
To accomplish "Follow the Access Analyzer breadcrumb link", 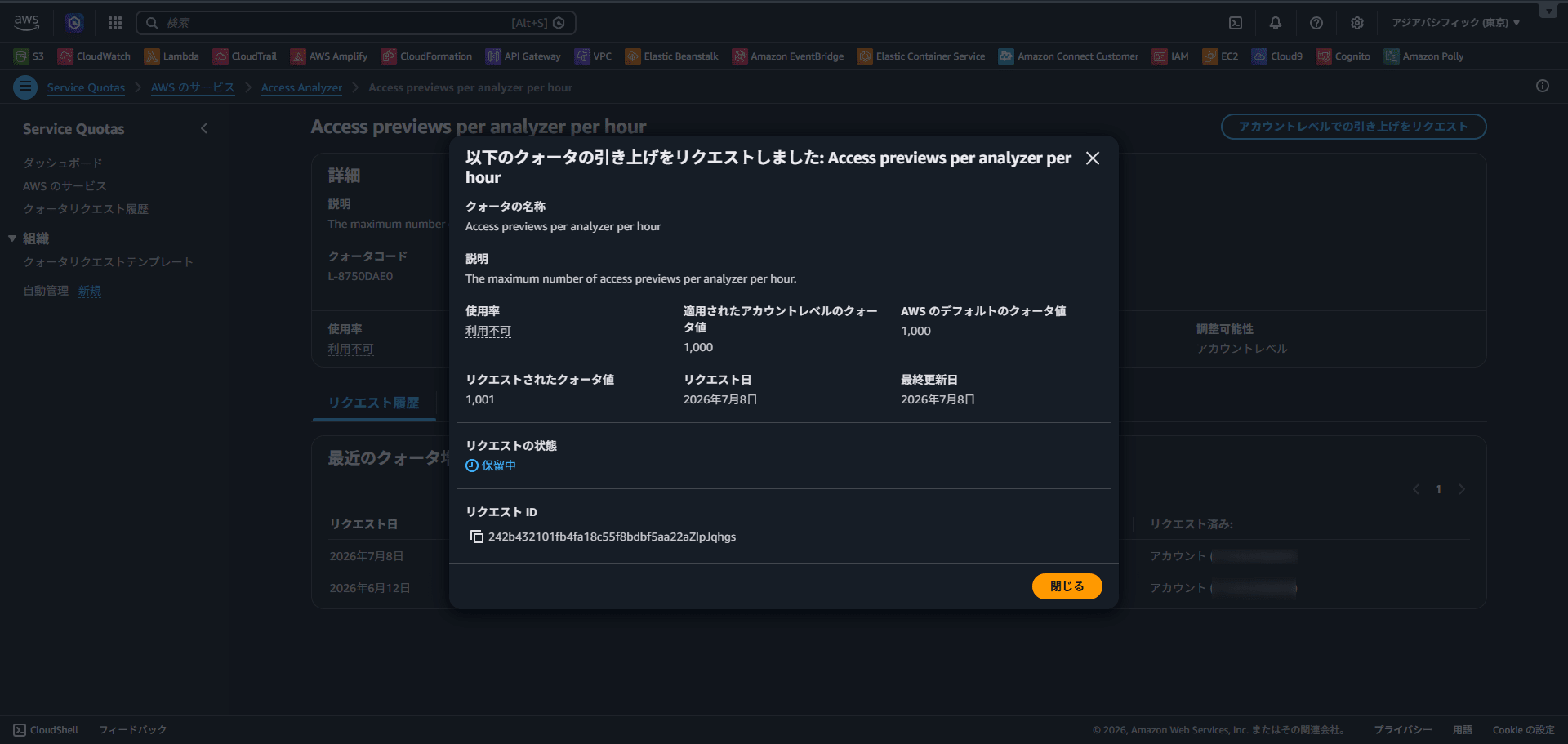I will click(x=301, y=87).
